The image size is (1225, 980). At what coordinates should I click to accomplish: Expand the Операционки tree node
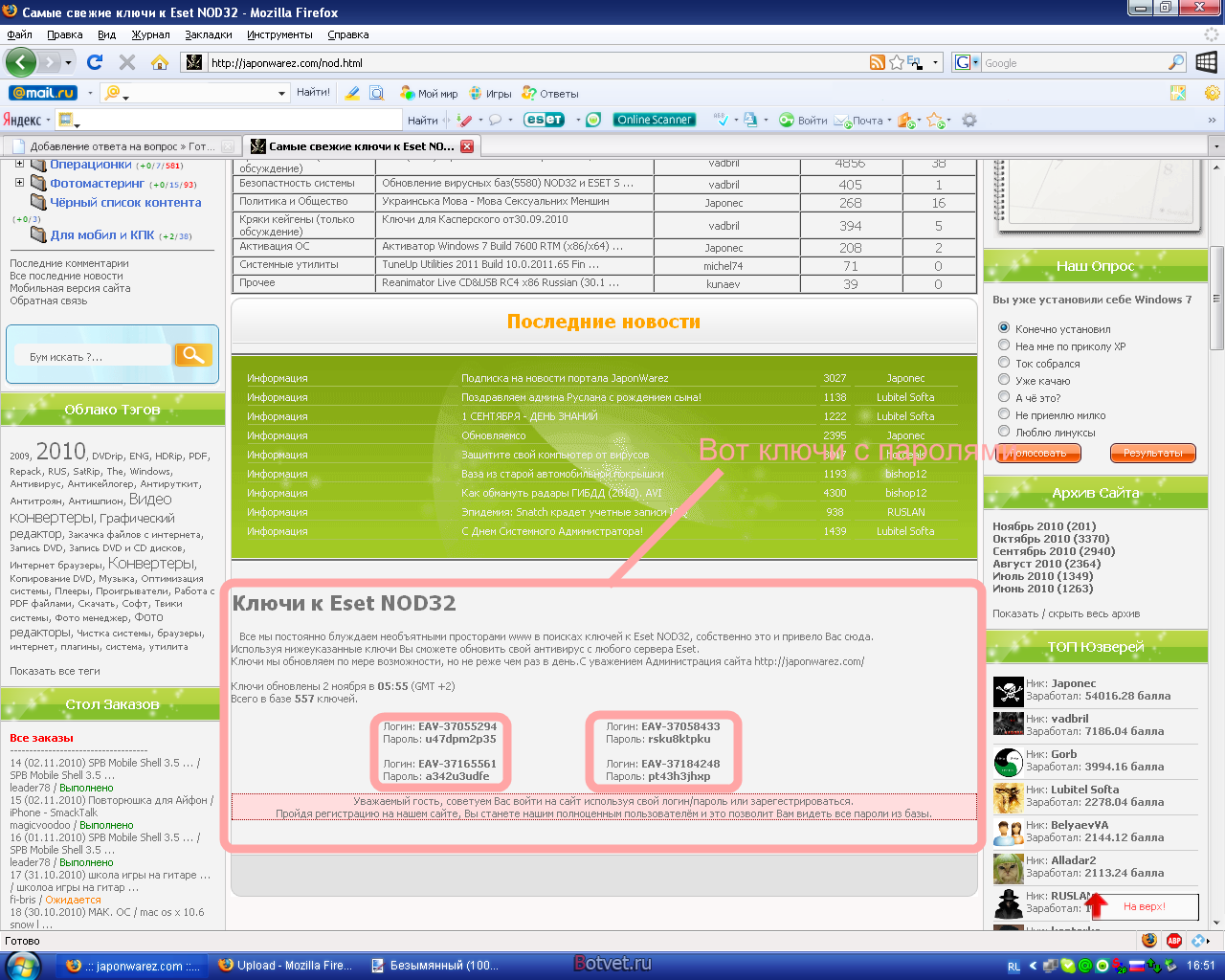click(19, 164)
